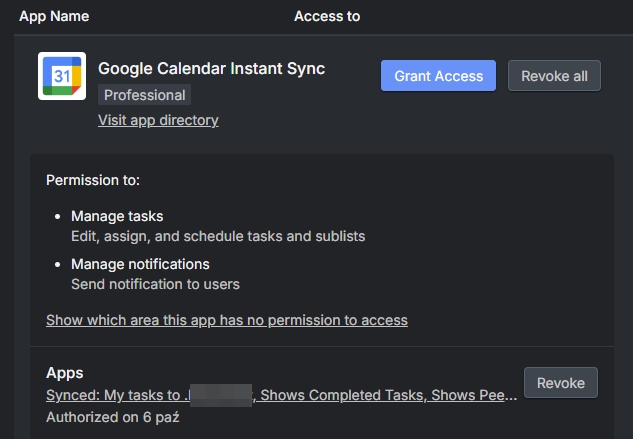Open the Visit app directory link
Screen dimensions: 633x439
pyautogui.click(x=158, y=120)
